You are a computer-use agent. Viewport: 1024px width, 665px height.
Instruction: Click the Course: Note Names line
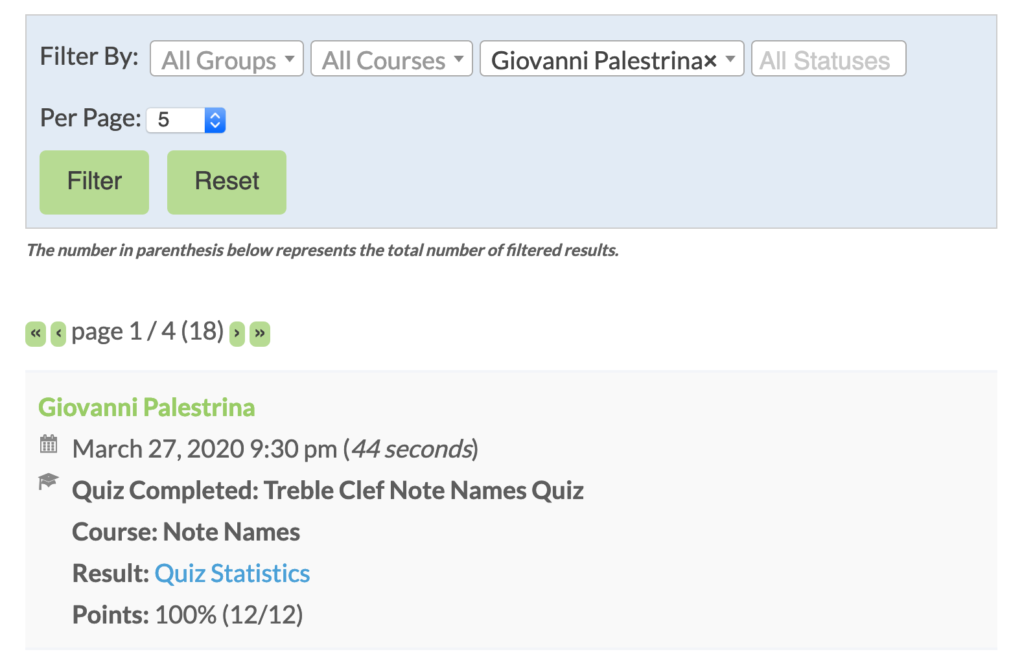[x=186, y=532]
